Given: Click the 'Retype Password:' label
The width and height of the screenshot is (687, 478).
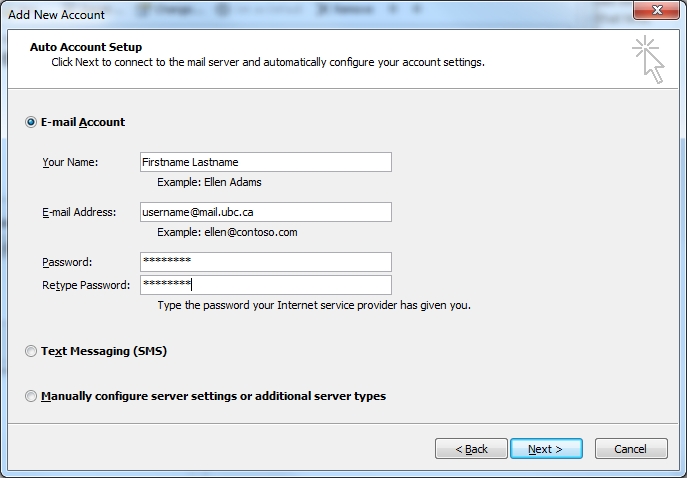Looking at the screenshot, I should pyautogui.click(x=86, y=285).
